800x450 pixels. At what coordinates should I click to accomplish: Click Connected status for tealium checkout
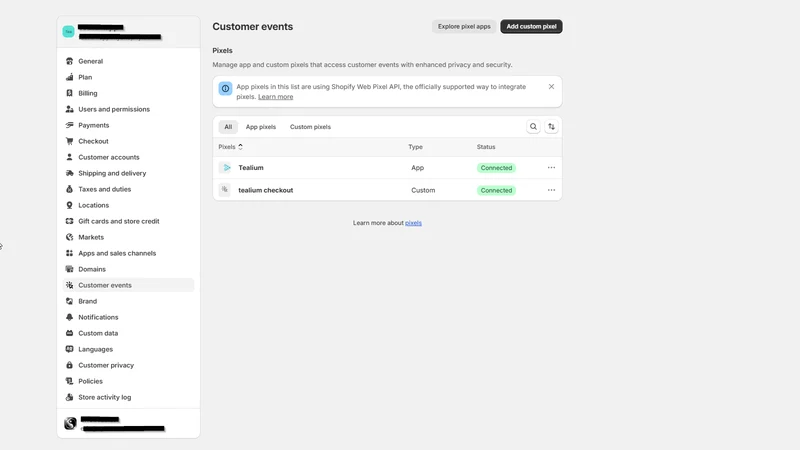pyautogui.click(x=496, y=190)
